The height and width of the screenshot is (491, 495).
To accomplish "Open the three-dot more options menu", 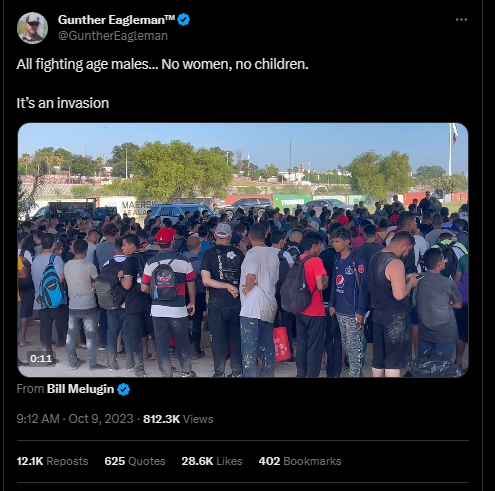I will coord(461,20).
